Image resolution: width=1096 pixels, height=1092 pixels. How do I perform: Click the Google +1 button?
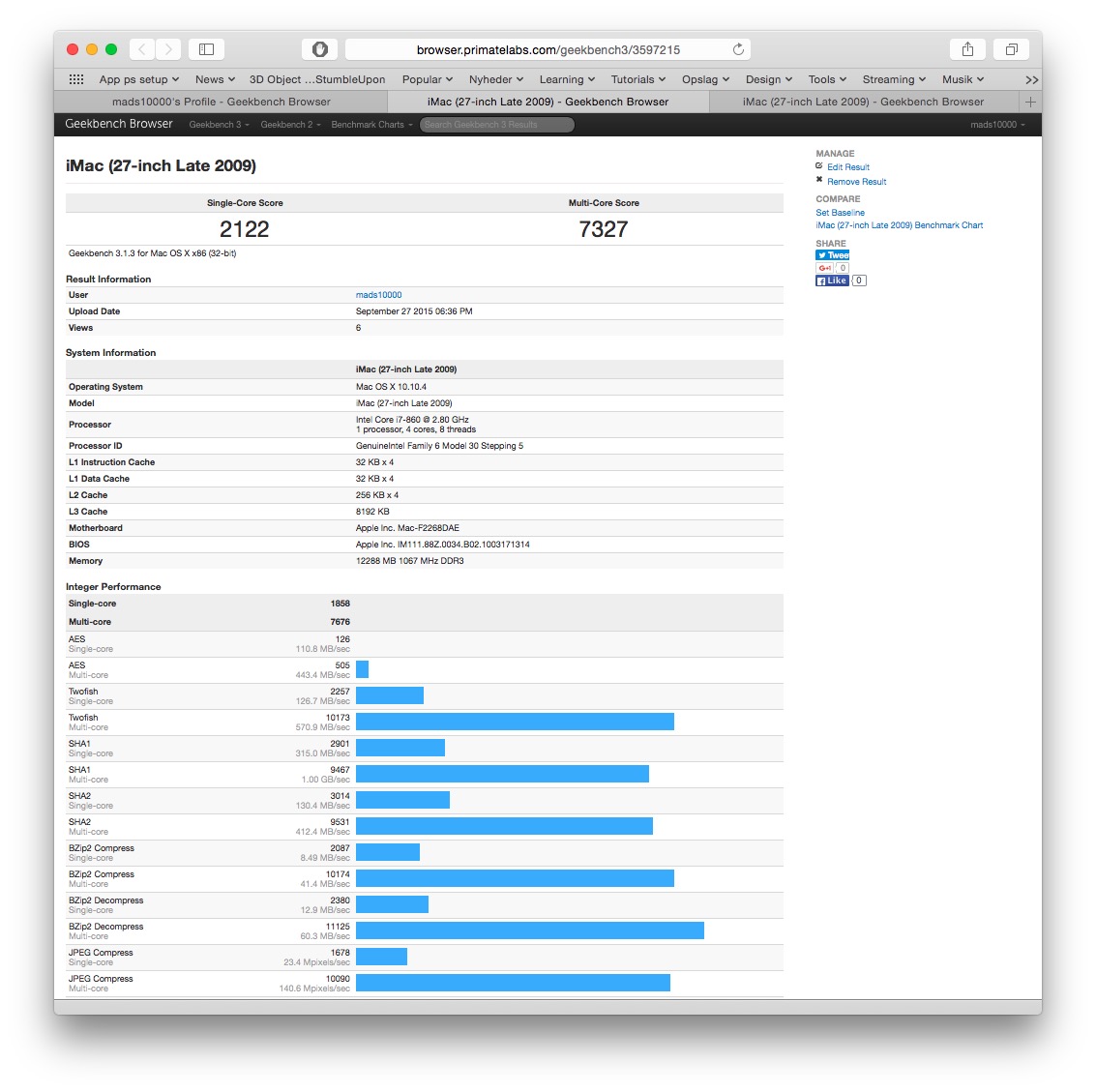tap(825, 268)
